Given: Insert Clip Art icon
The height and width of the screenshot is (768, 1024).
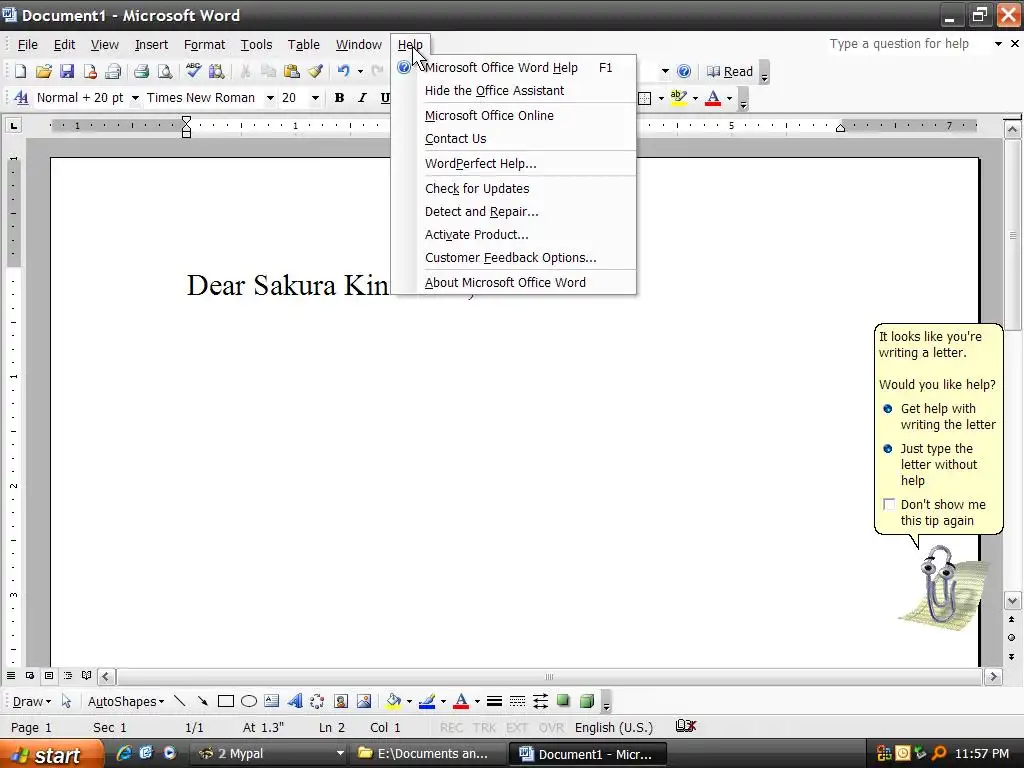Looking at the screenshot, I should point(340,701).
